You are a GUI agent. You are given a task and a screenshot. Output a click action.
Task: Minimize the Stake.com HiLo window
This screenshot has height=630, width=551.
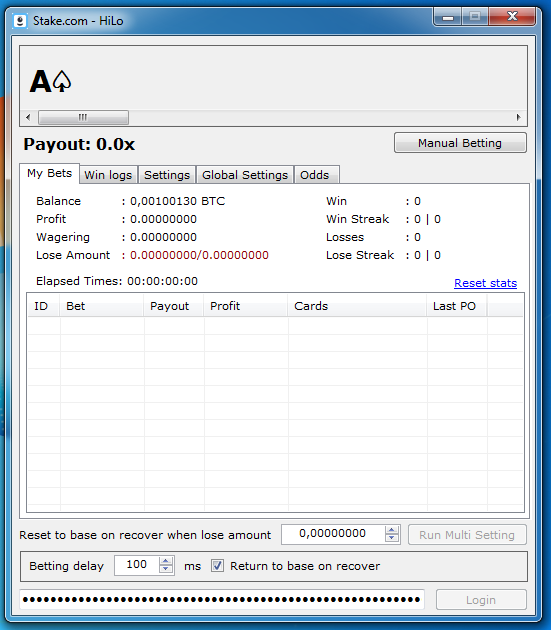448,17
